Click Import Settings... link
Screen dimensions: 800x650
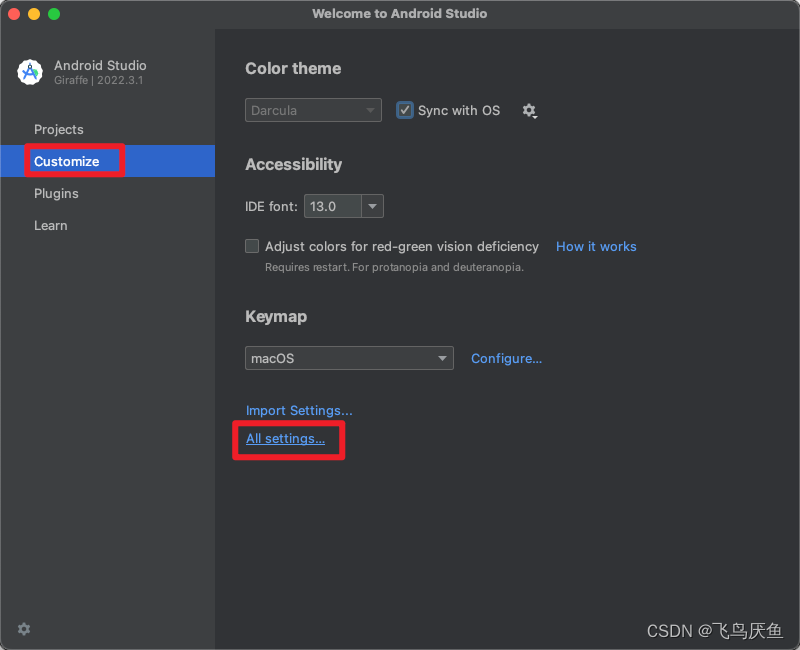click(299, 411)
